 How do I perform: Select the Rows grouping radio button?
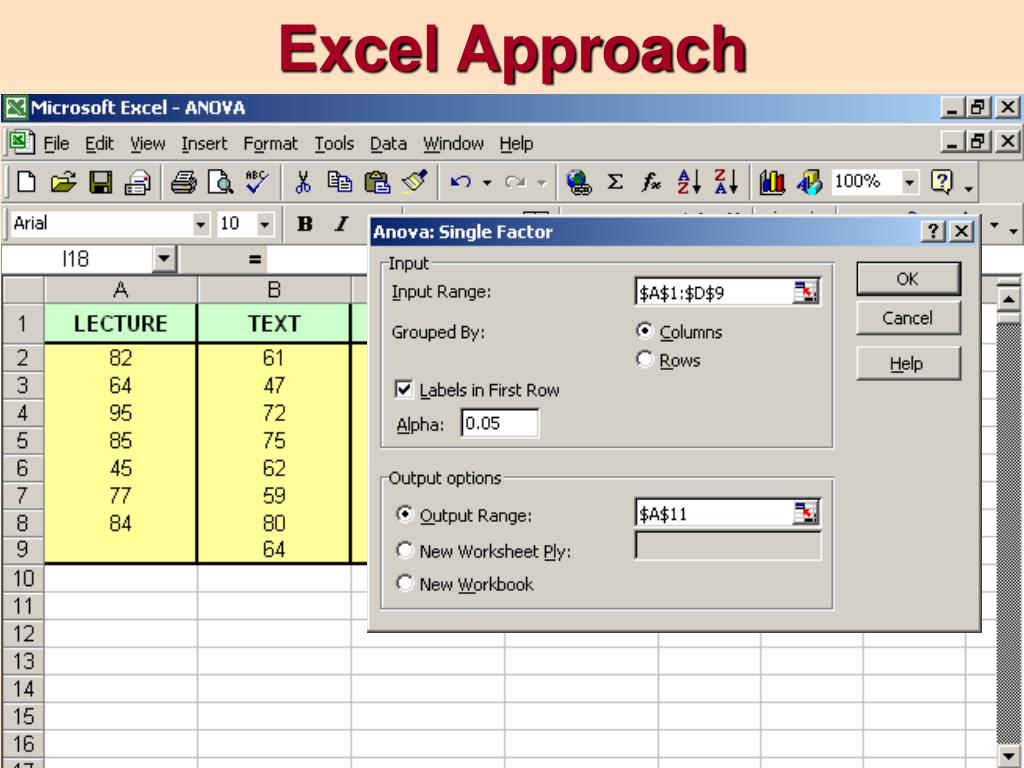(645, 359)
